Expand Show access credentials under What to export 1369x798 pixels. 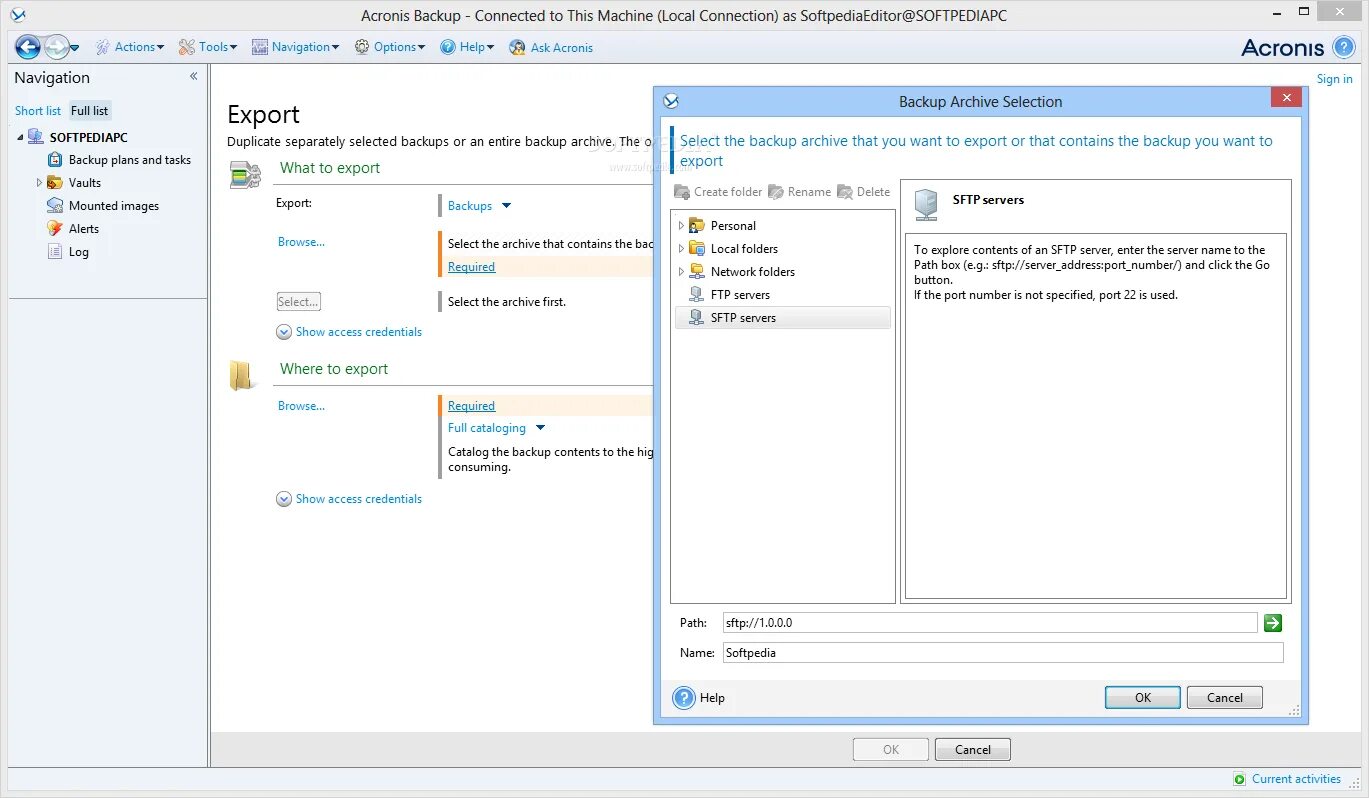tap(349, 332)
